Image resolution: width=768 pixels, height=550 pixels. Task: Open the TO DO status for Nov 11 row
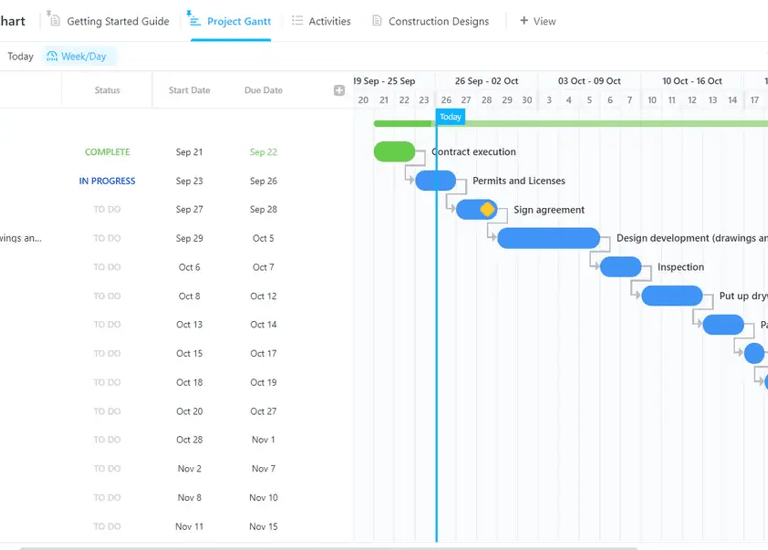point(107,526)
